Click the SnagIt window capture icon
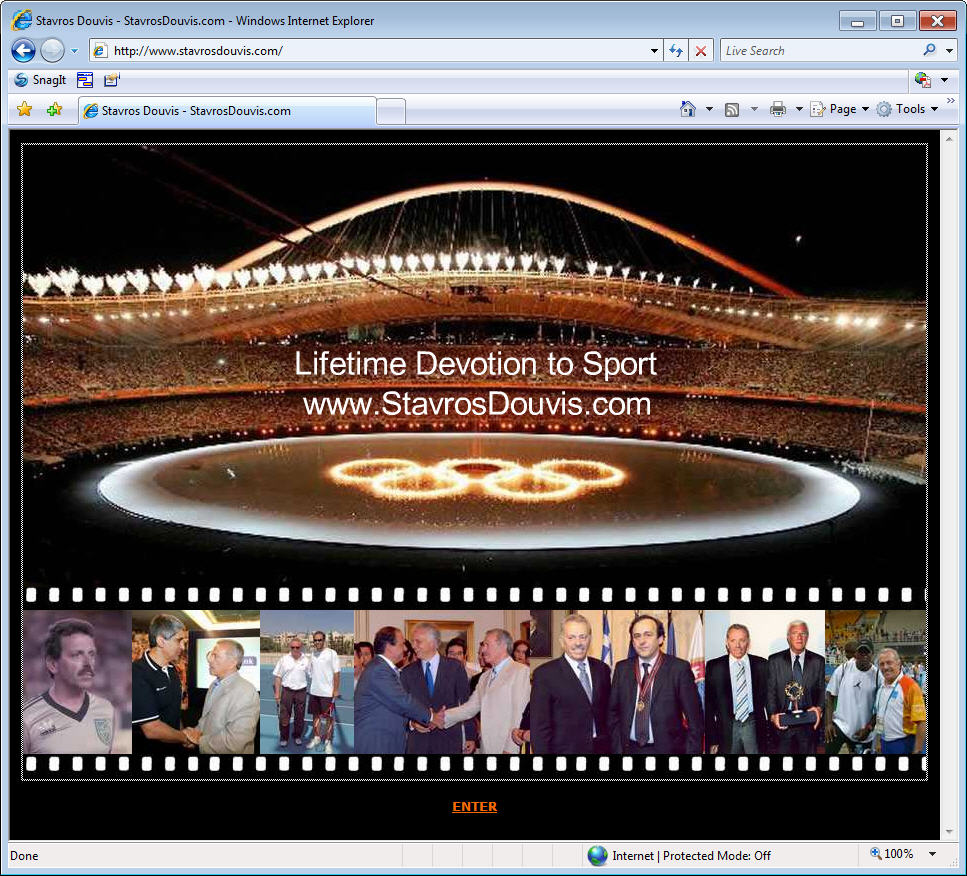Image resolution: width=967 pixels, height=876 pixels. tap(85, 80)
